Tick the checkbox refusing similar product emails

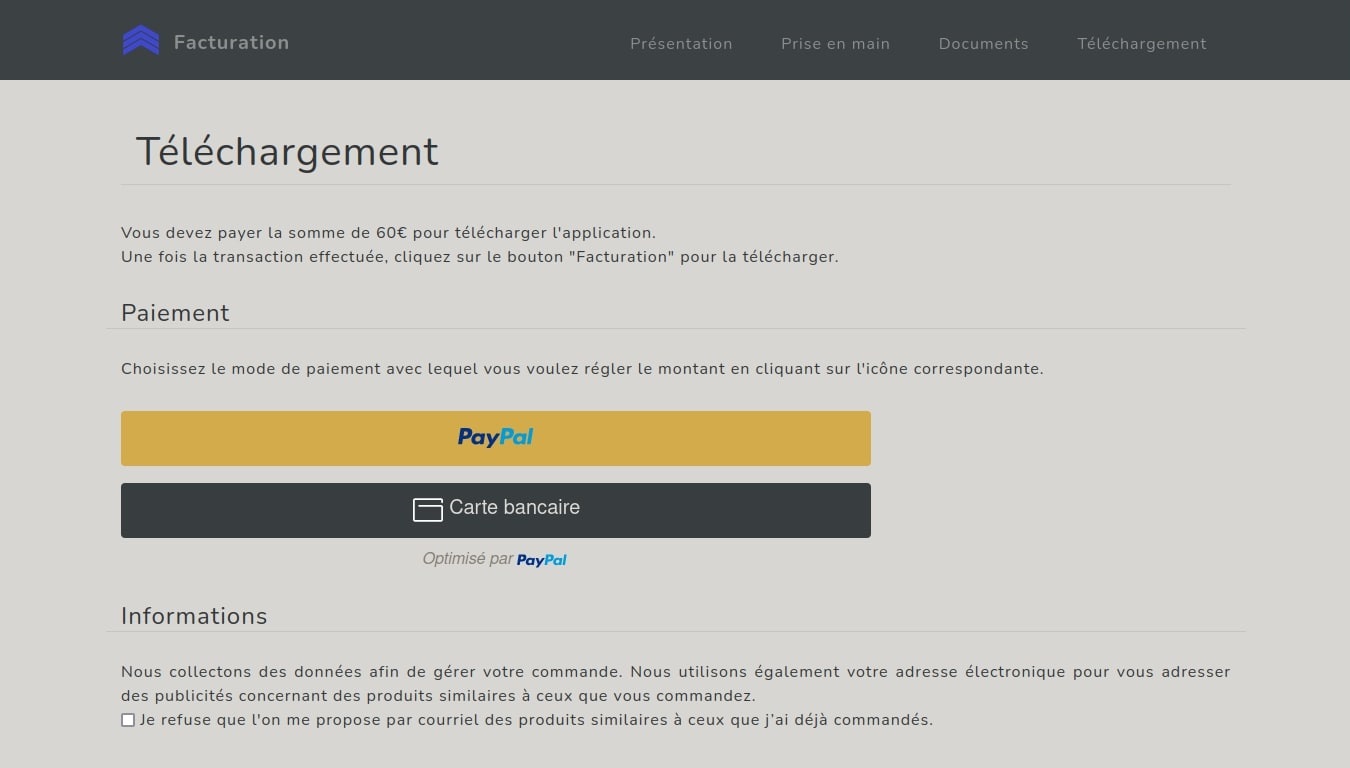coord(128,720)
